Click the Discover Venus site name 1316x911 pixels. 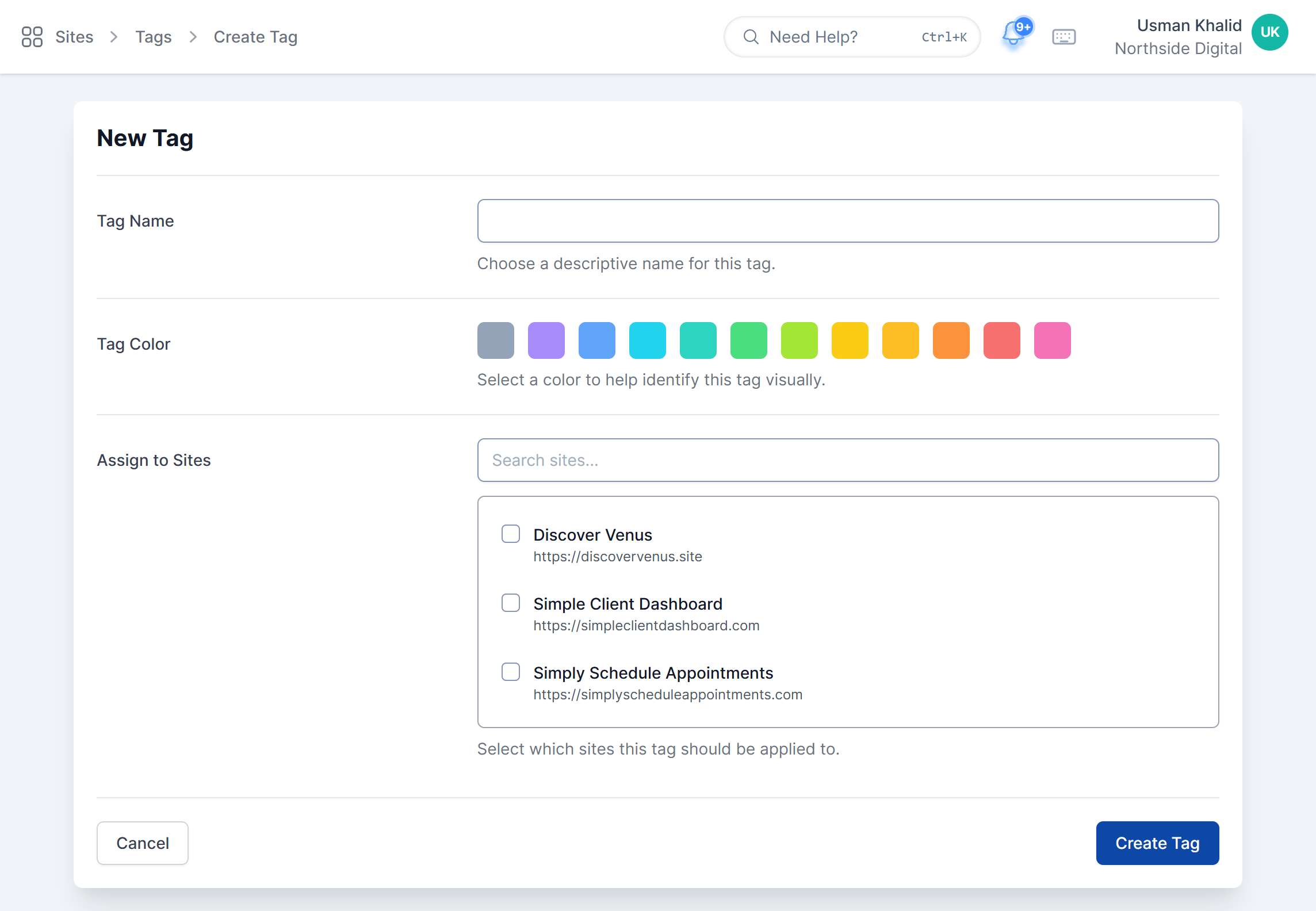click(x=593, y=535)
